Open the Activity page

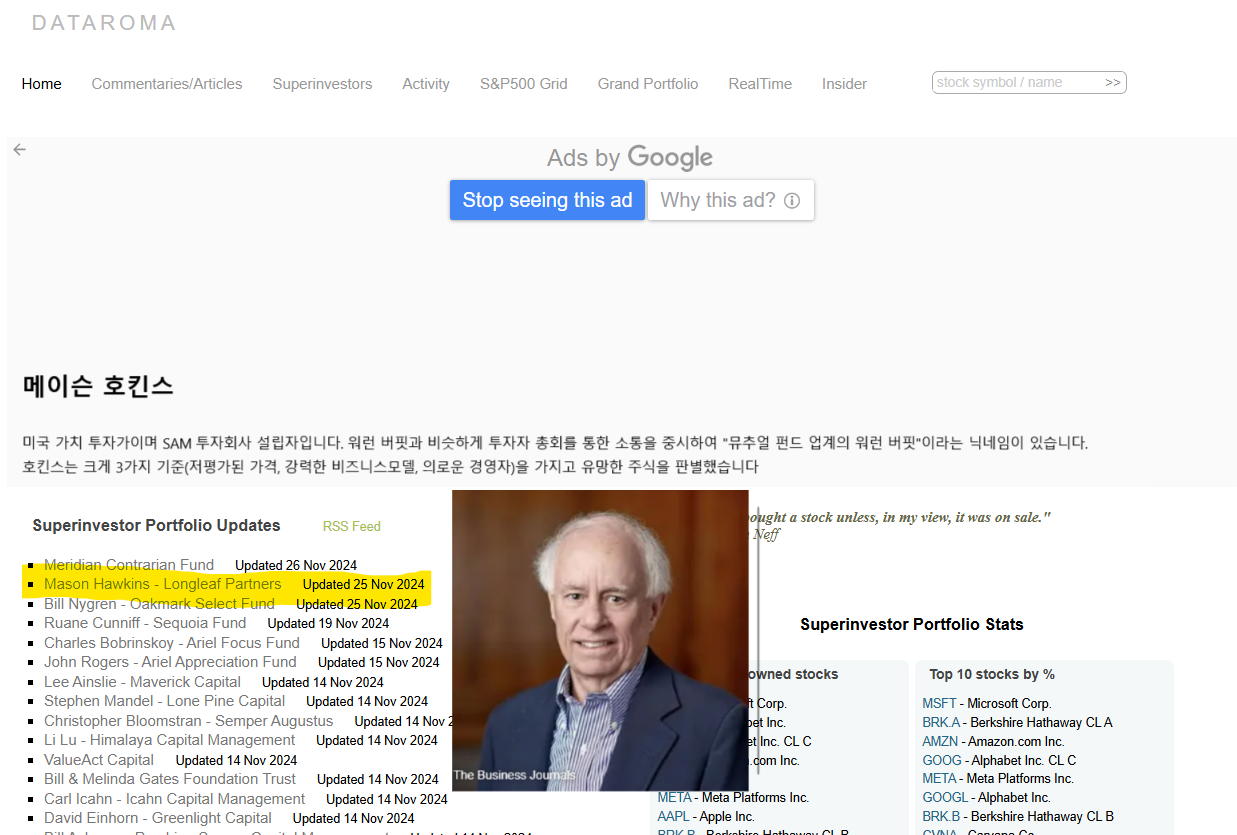click(426, 84)
